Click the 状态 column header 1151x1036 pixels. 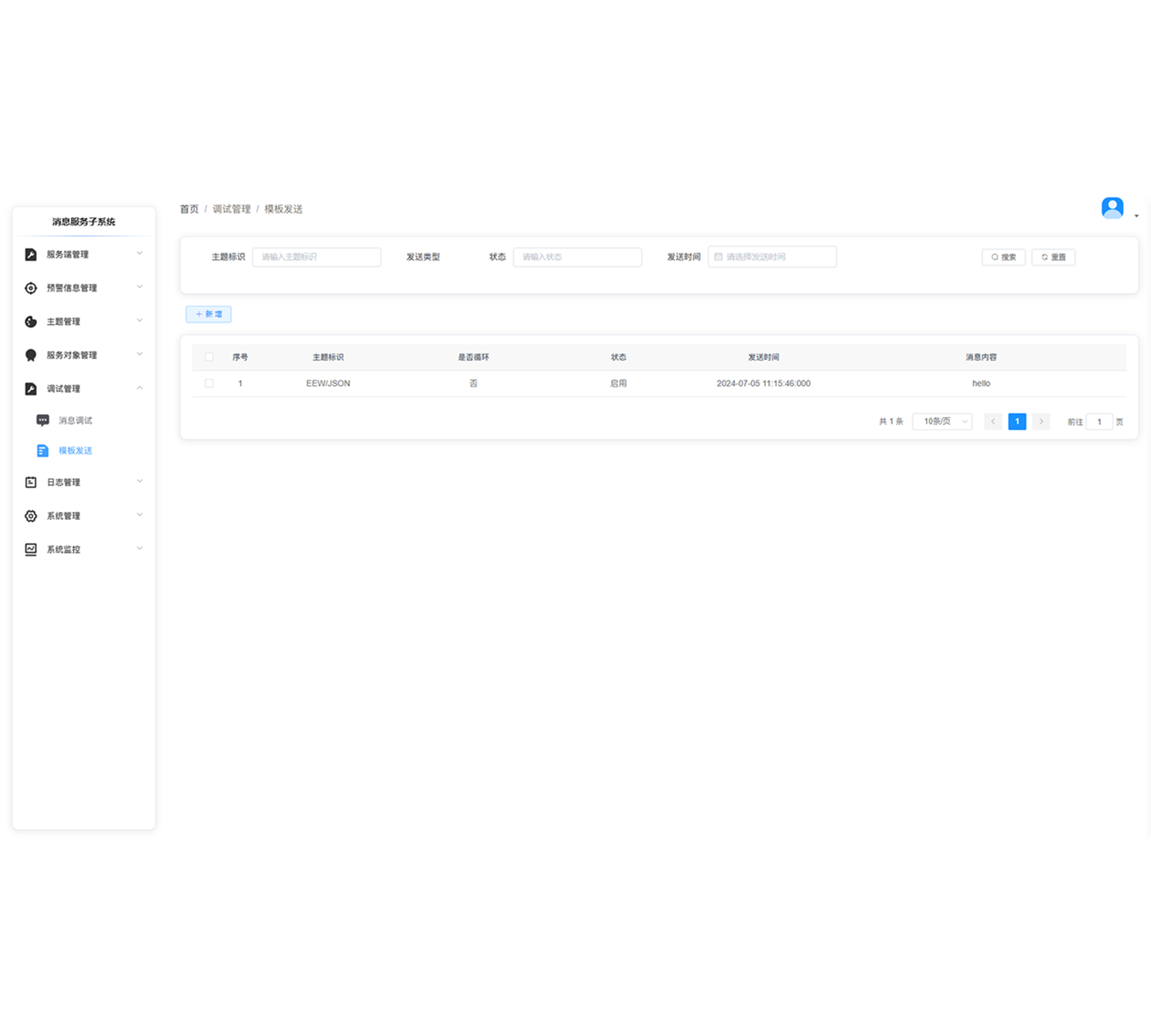pos(618,357)
